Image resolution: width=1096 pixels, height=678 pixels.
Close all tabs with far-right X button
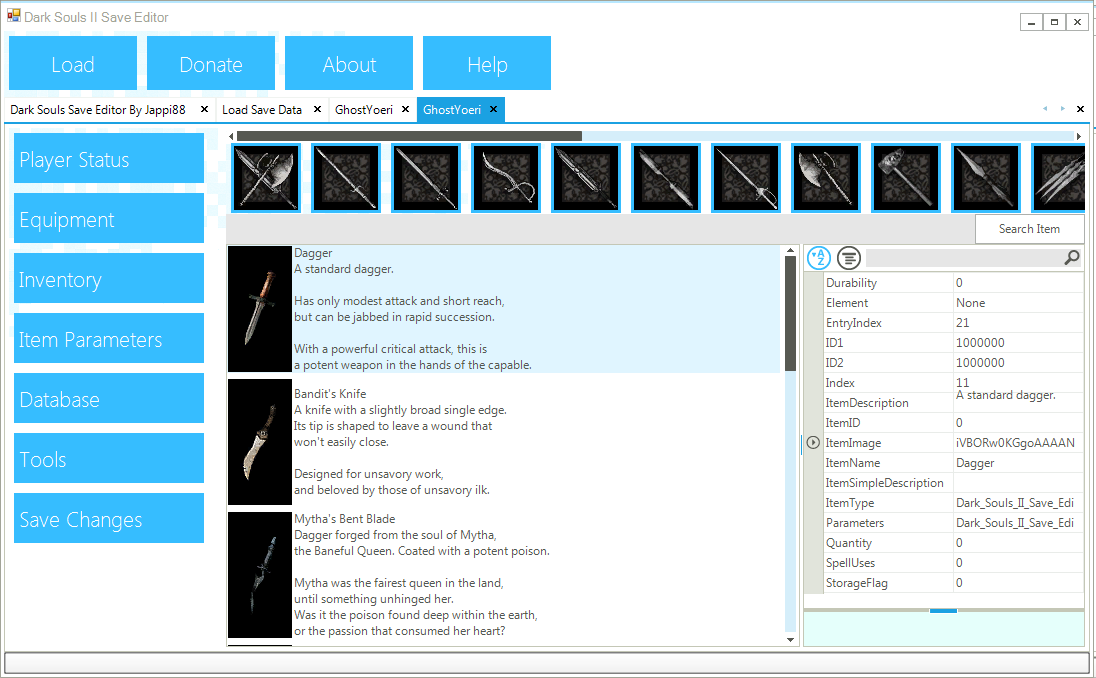coord(1080,109)
